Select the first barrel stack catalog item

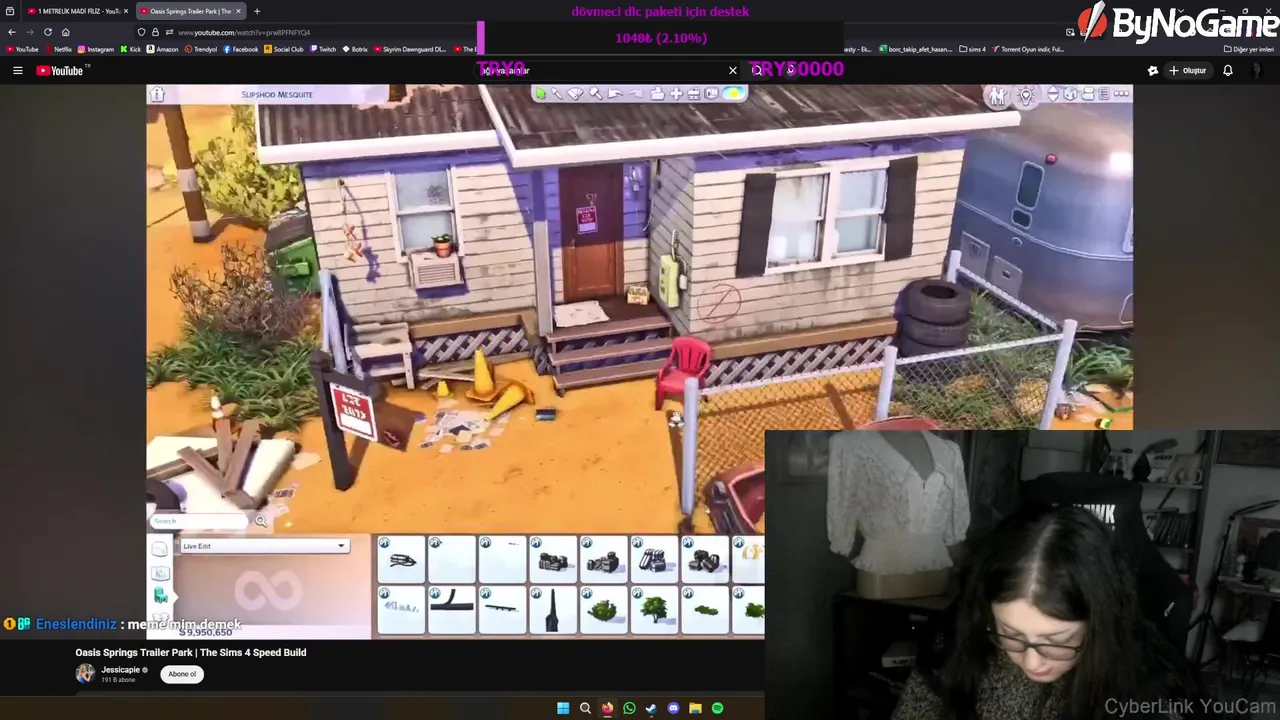553,560
